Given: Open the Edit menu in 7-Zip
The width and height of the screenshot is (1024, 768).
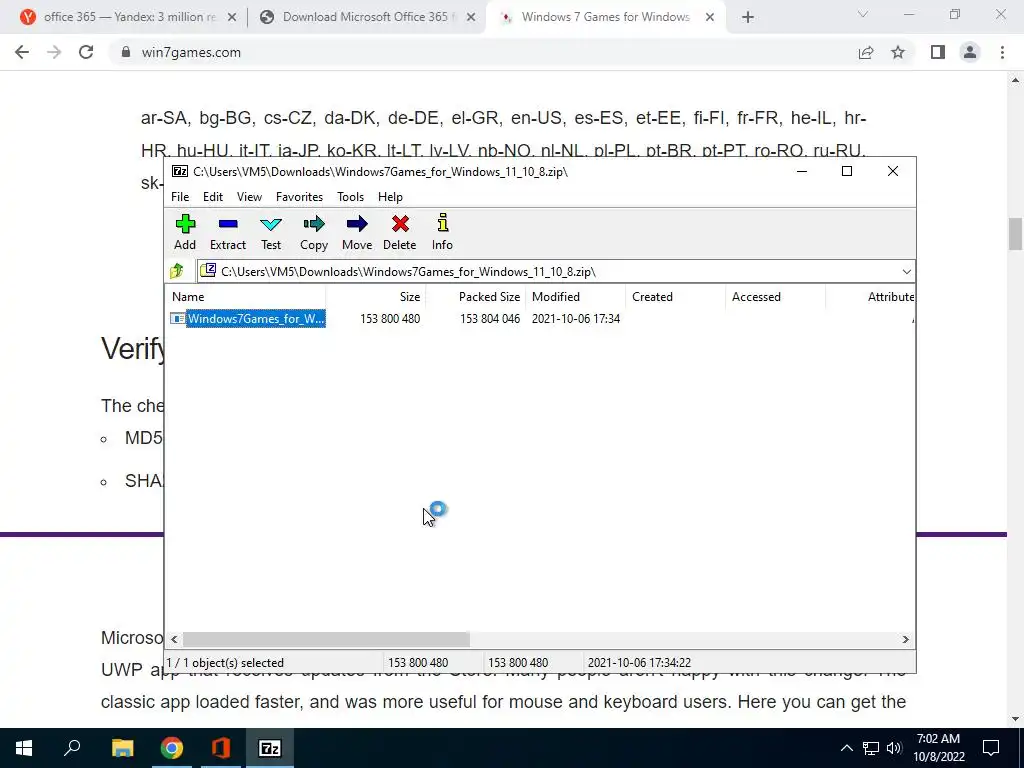Looking at the screenshot, I should click(213, 197).
